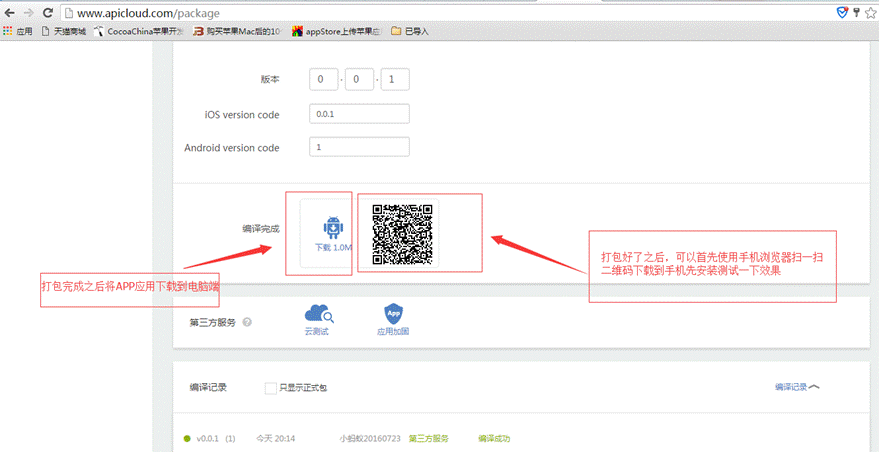Click the first version number box
This screenshot has height=452, width=879.
(323, 80)
